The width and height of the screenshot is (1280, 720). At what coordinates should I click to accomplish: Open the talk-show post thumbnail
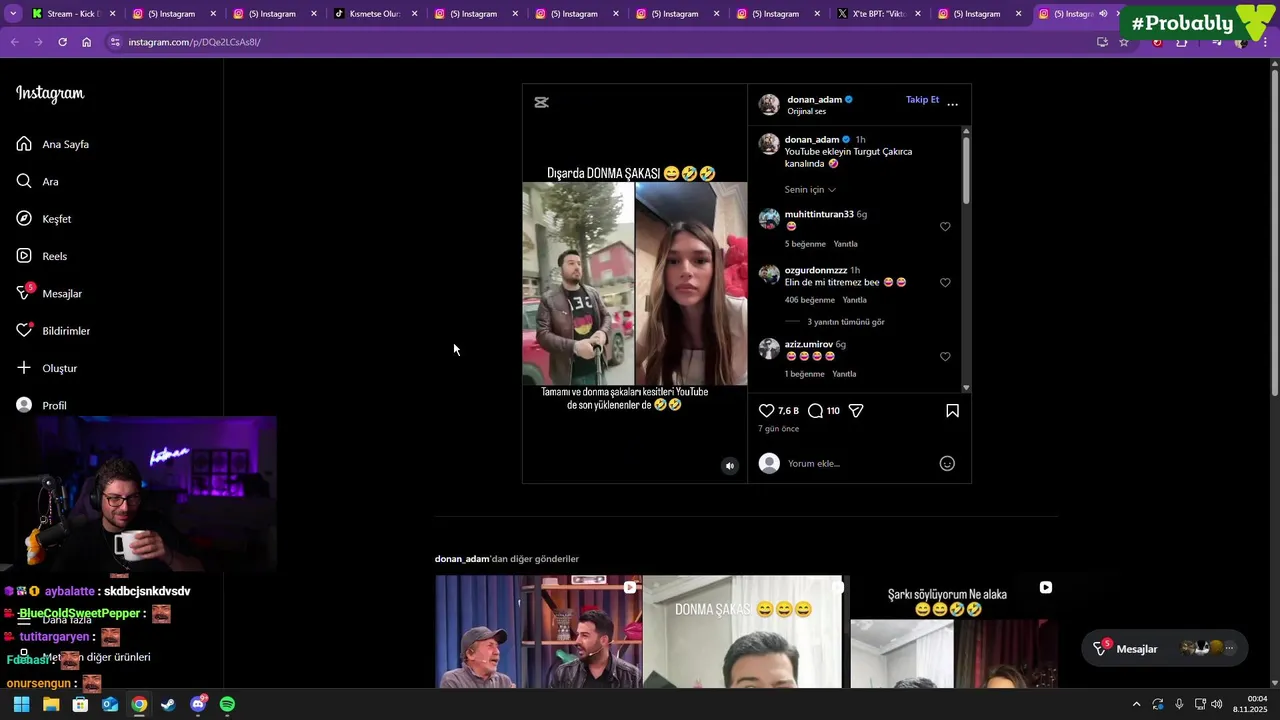tap(538, 632)
